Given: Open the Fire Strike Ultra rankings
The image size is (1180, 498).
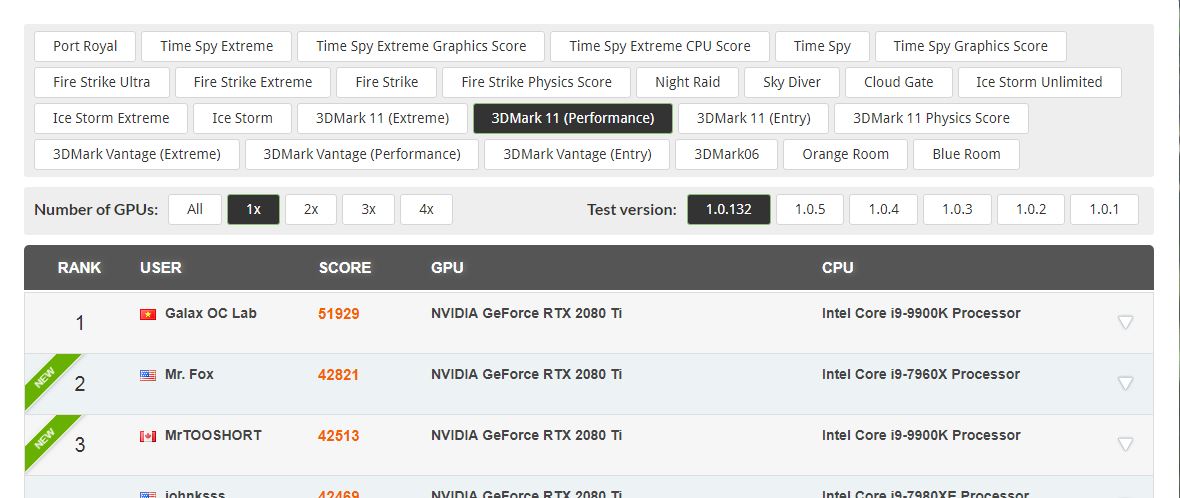Looking at the screenshot, I should pos(102,82).
